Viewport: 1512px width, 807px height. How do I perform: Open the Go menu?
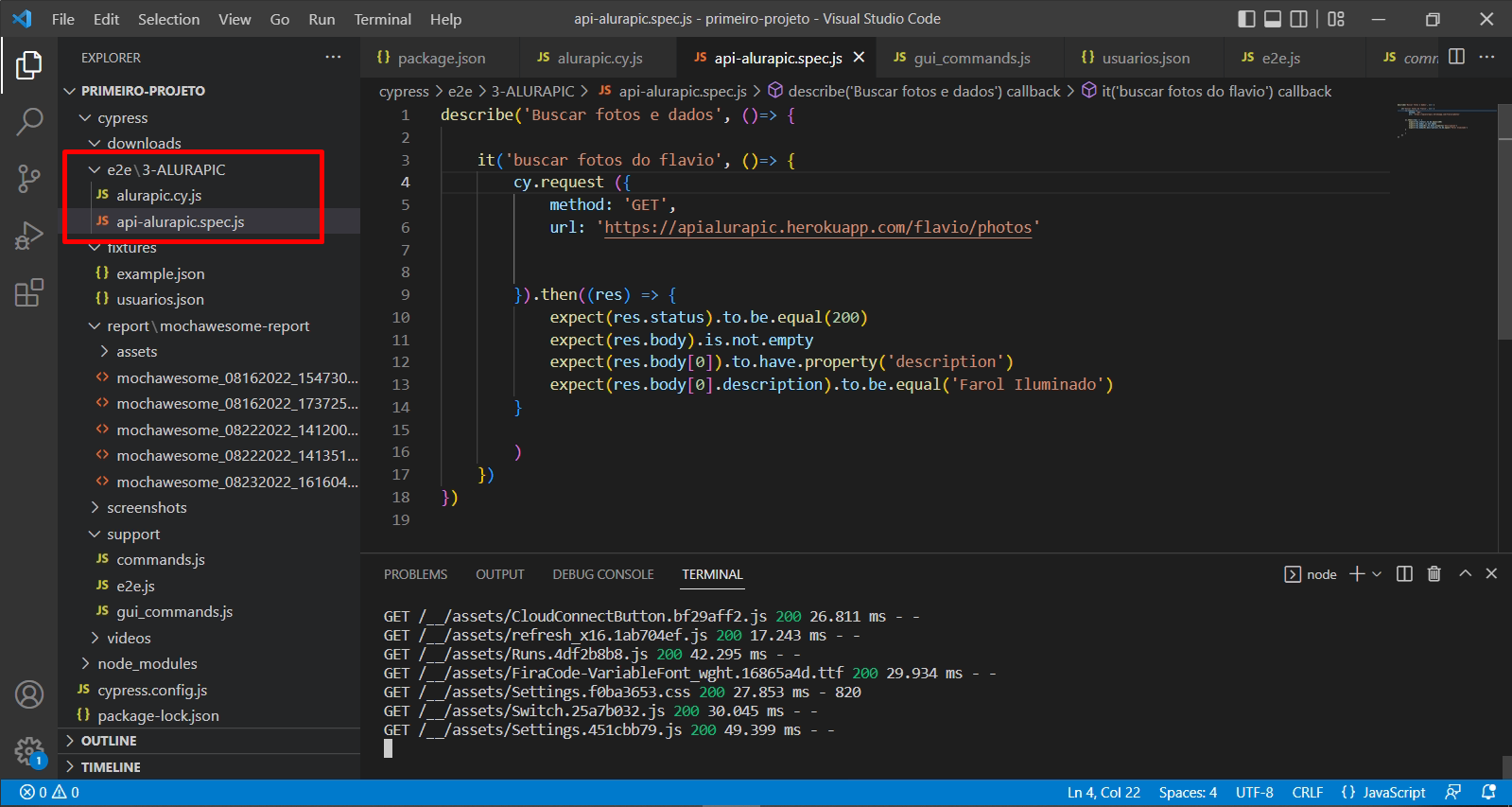(x=280, y=19)
